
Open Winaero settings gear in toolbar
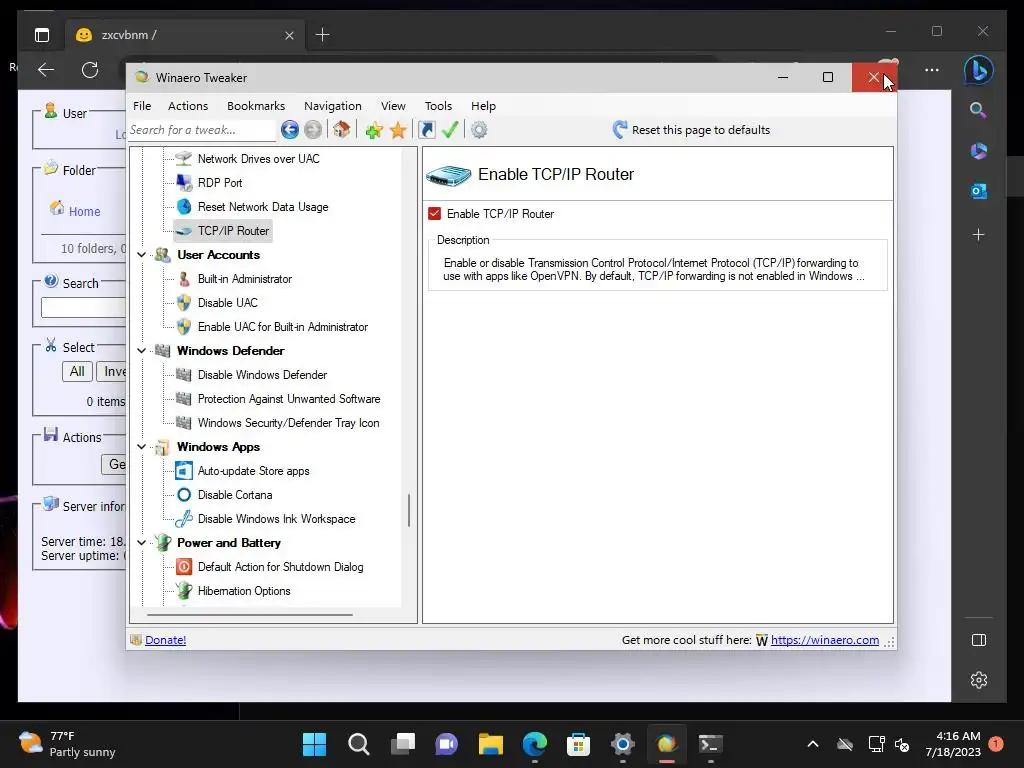click(x=479, y=130)
